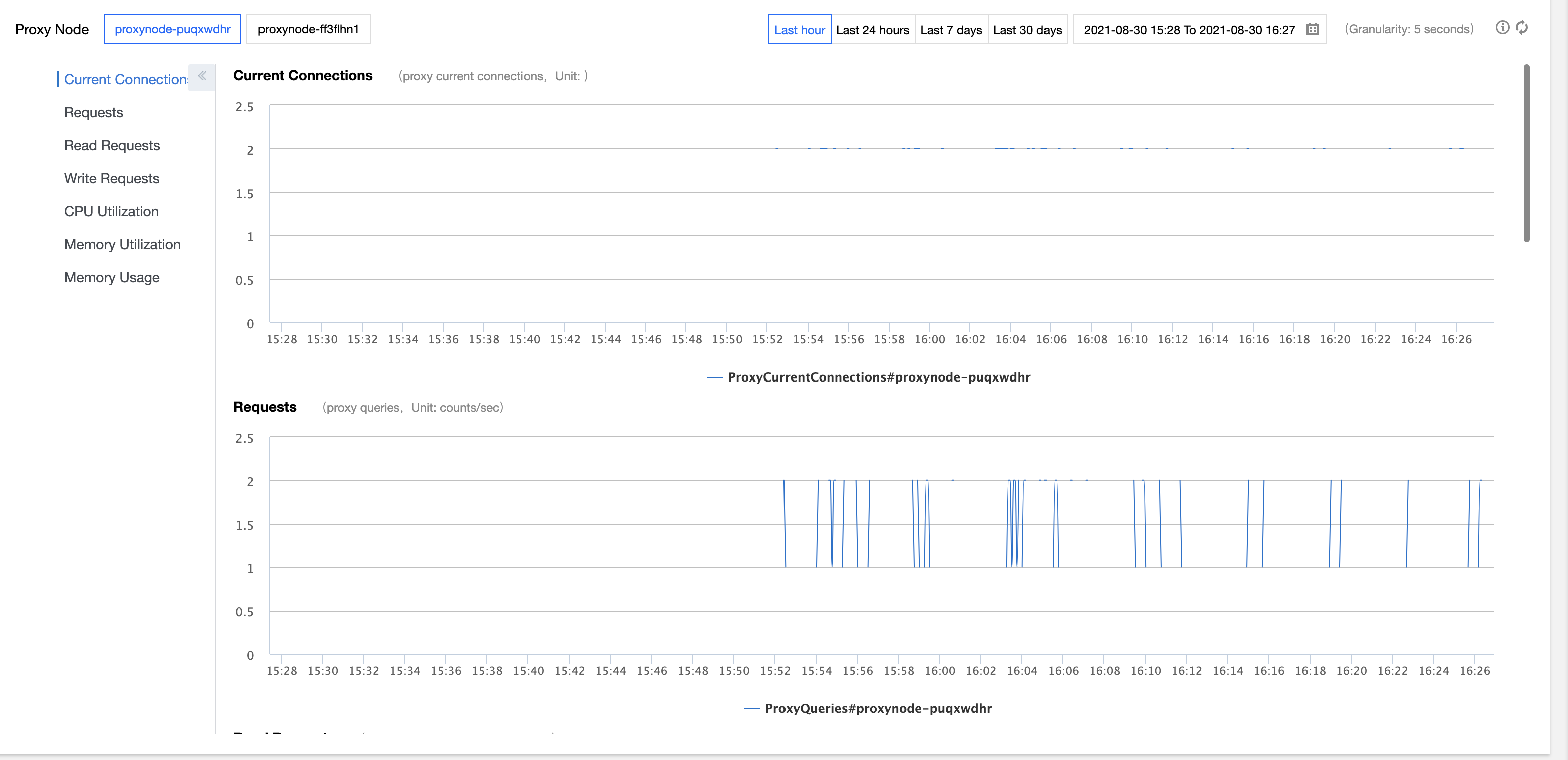
Task: Navigate to Write Requests metric
Action: (112, 178)
